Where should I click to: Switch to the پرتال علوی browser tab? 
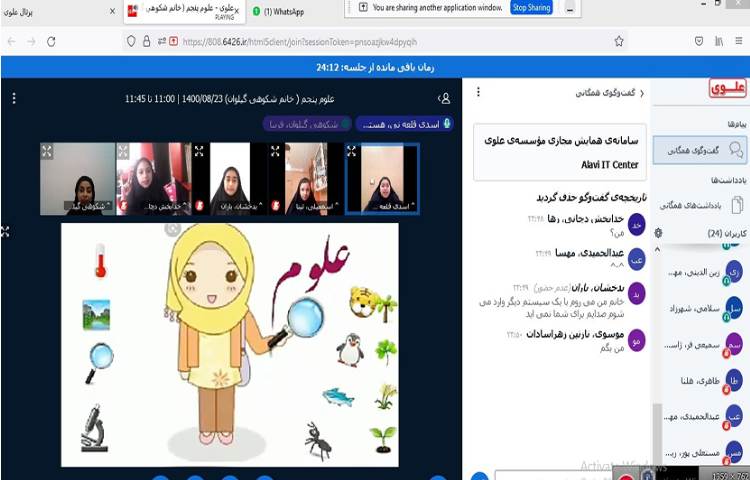click(60, 11)
